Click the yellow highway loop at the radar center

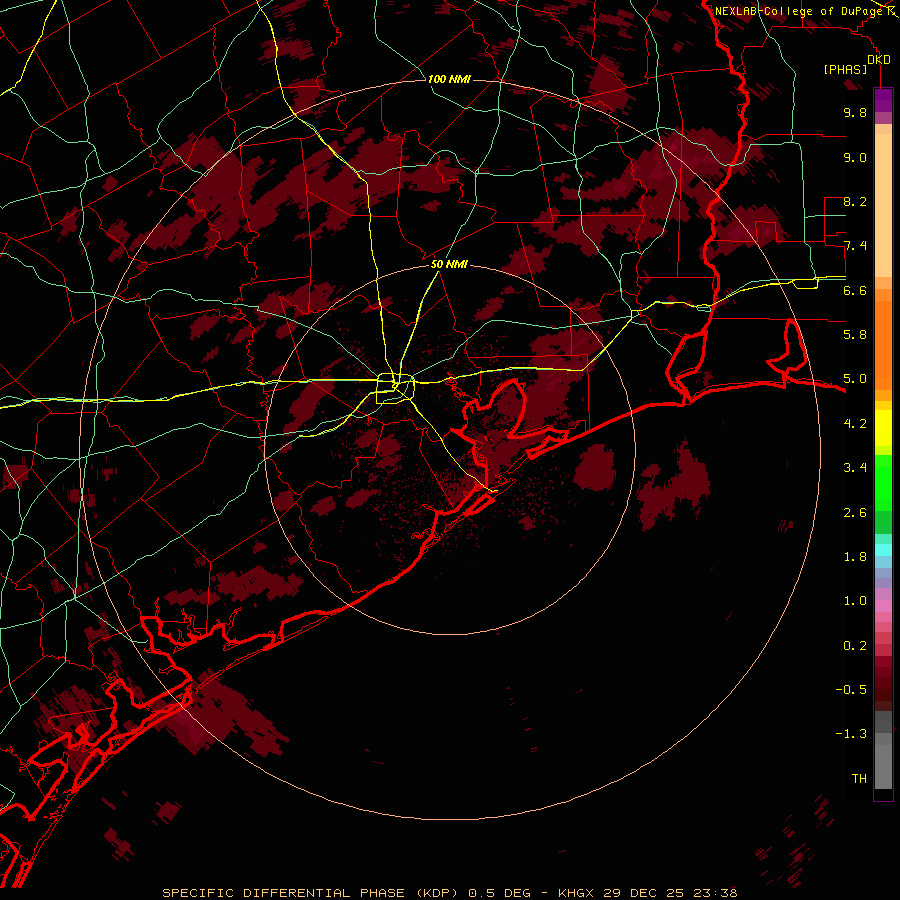coord(395,389)
